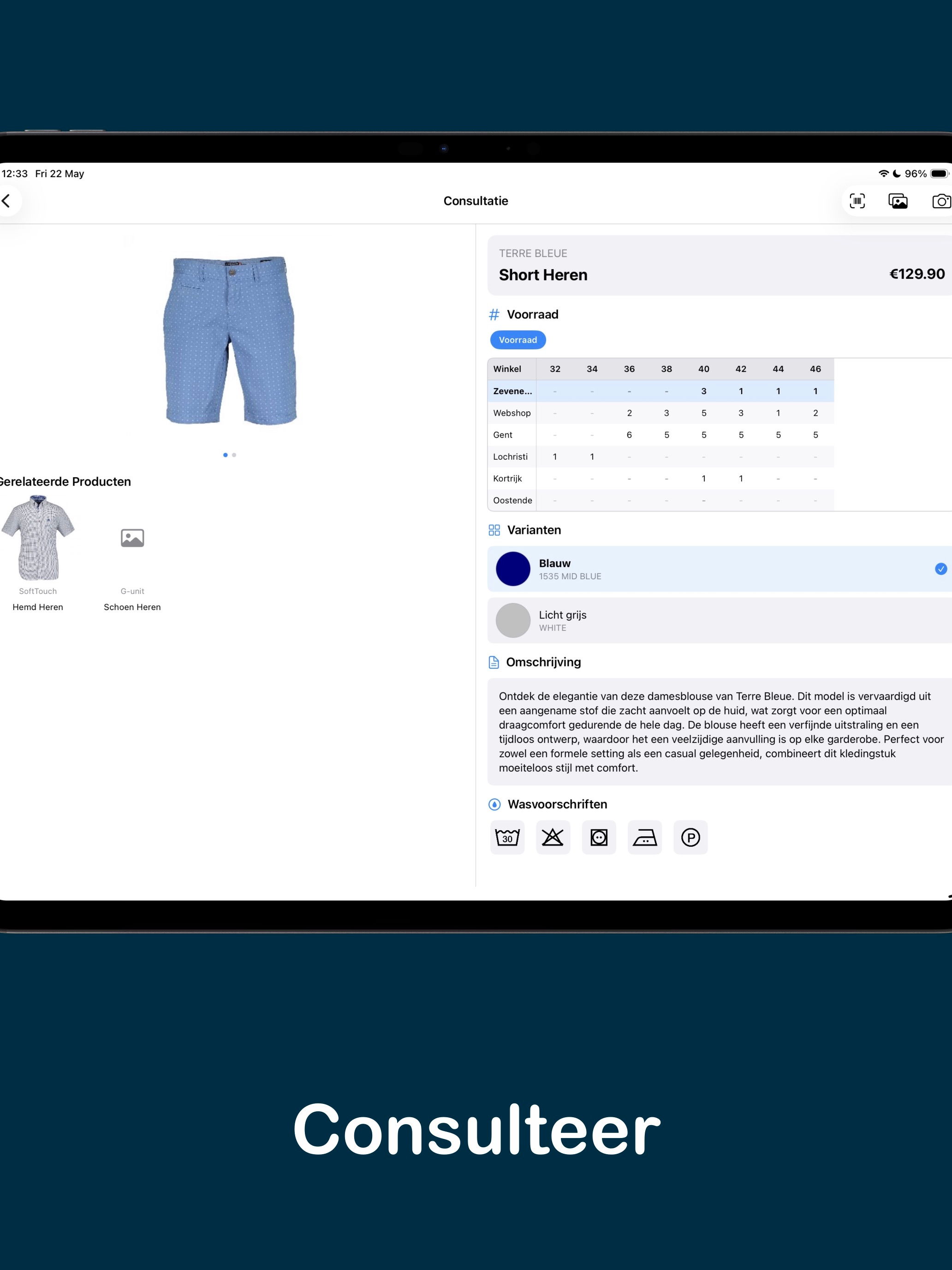The width and height of the screenshot is (952, 1270).
Task: Click the Wi-Fi status icon
Action: (x=884, y=174)
